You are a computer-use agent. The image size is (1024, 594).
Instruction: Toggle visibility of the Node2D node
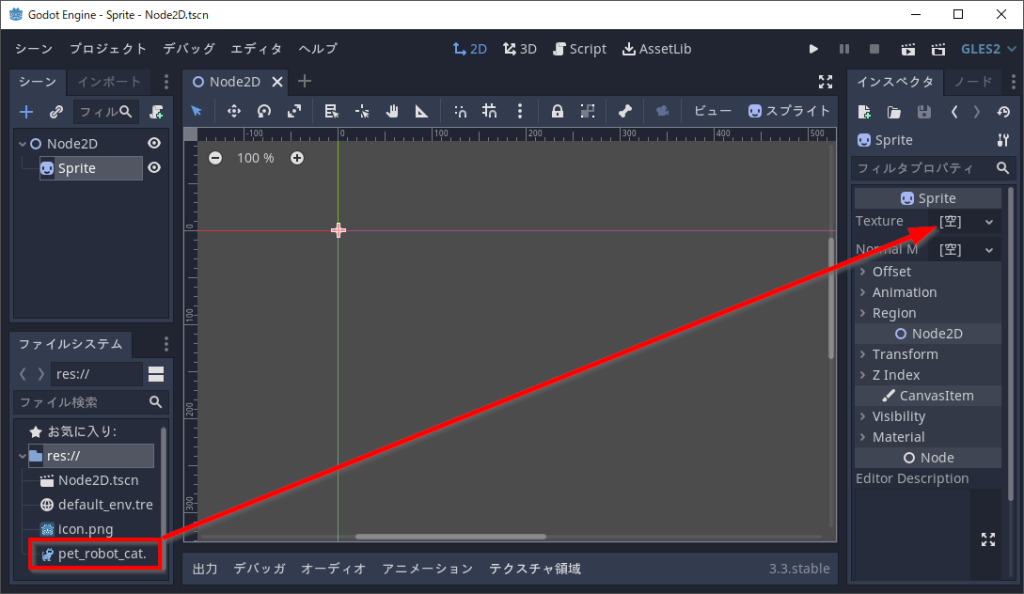point(154,143)
